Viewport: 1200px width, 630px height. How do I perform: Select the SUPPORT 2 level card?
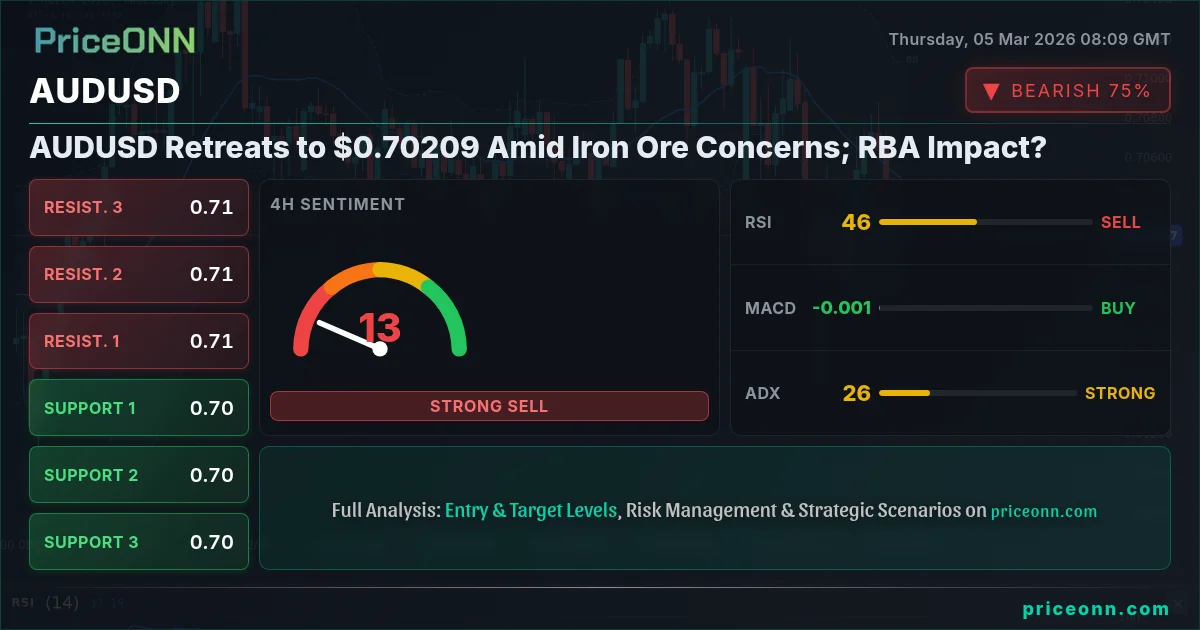click(139, 475)
